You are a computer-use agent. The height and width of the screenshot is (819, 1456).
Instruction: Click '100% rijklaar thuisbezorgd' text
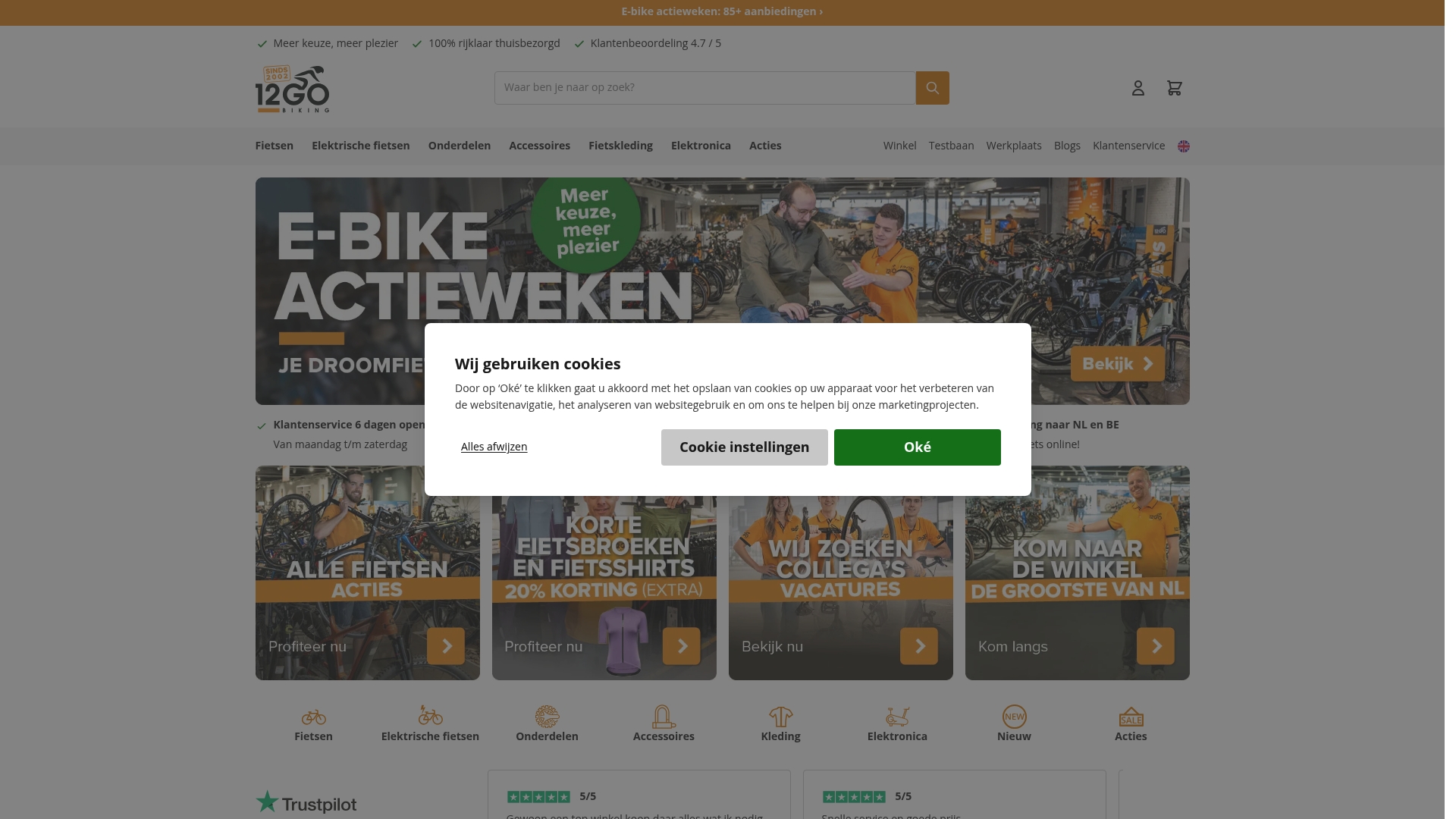(x=494, y=43)
